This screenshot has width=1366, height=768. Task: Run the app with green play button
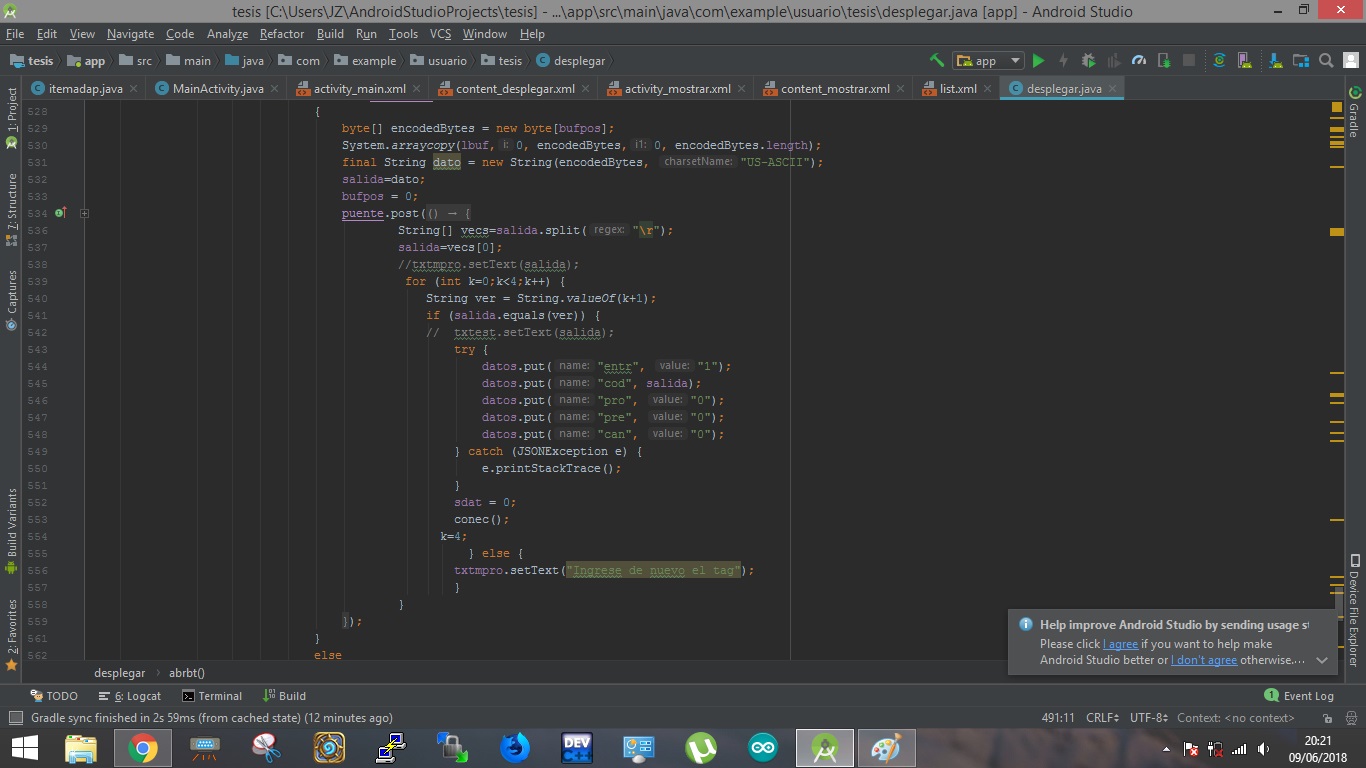[1038, 60]
